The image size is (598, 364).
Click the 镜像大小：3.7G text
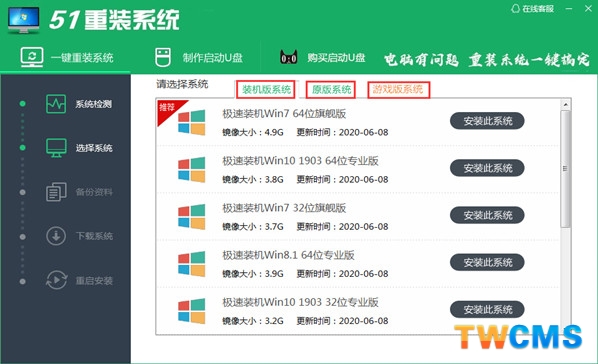[253, 227]
